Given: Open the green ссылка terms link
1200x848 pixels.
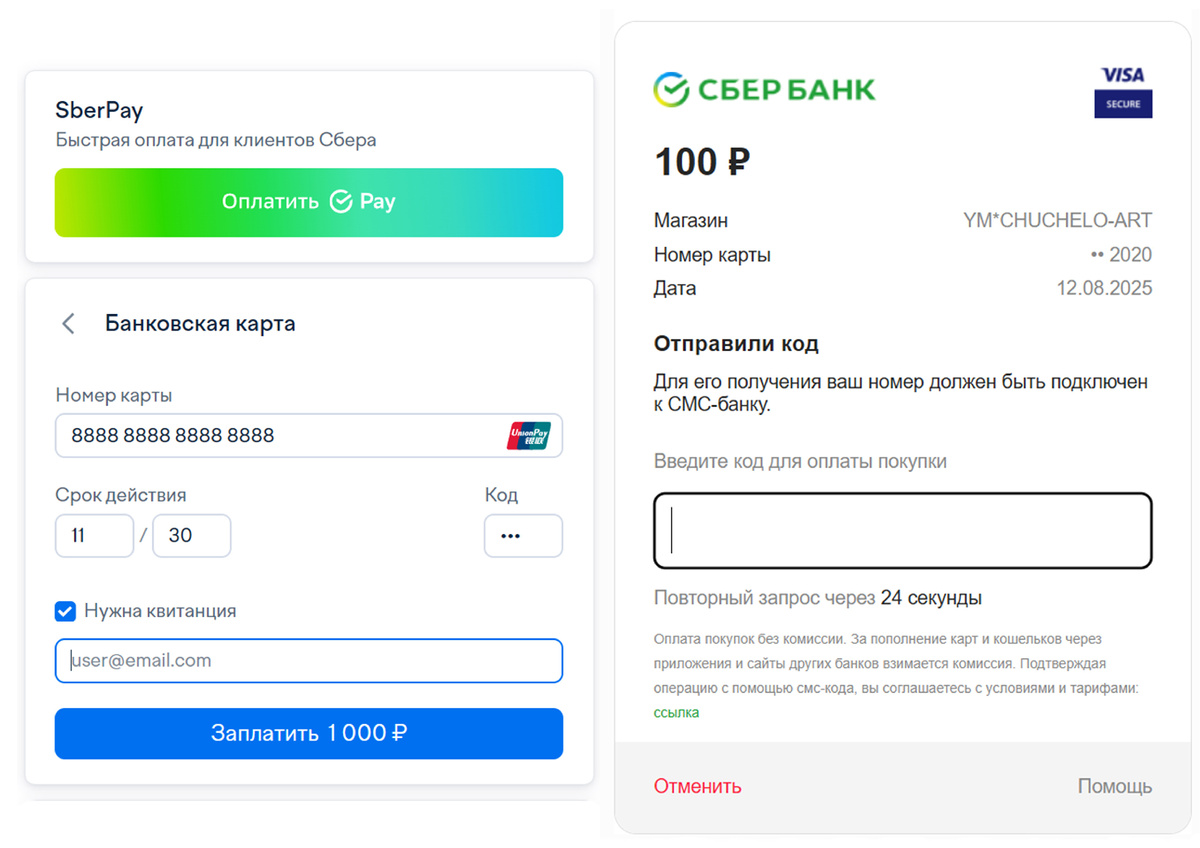Looking at the screenshot, I should (x=677, y=713).
